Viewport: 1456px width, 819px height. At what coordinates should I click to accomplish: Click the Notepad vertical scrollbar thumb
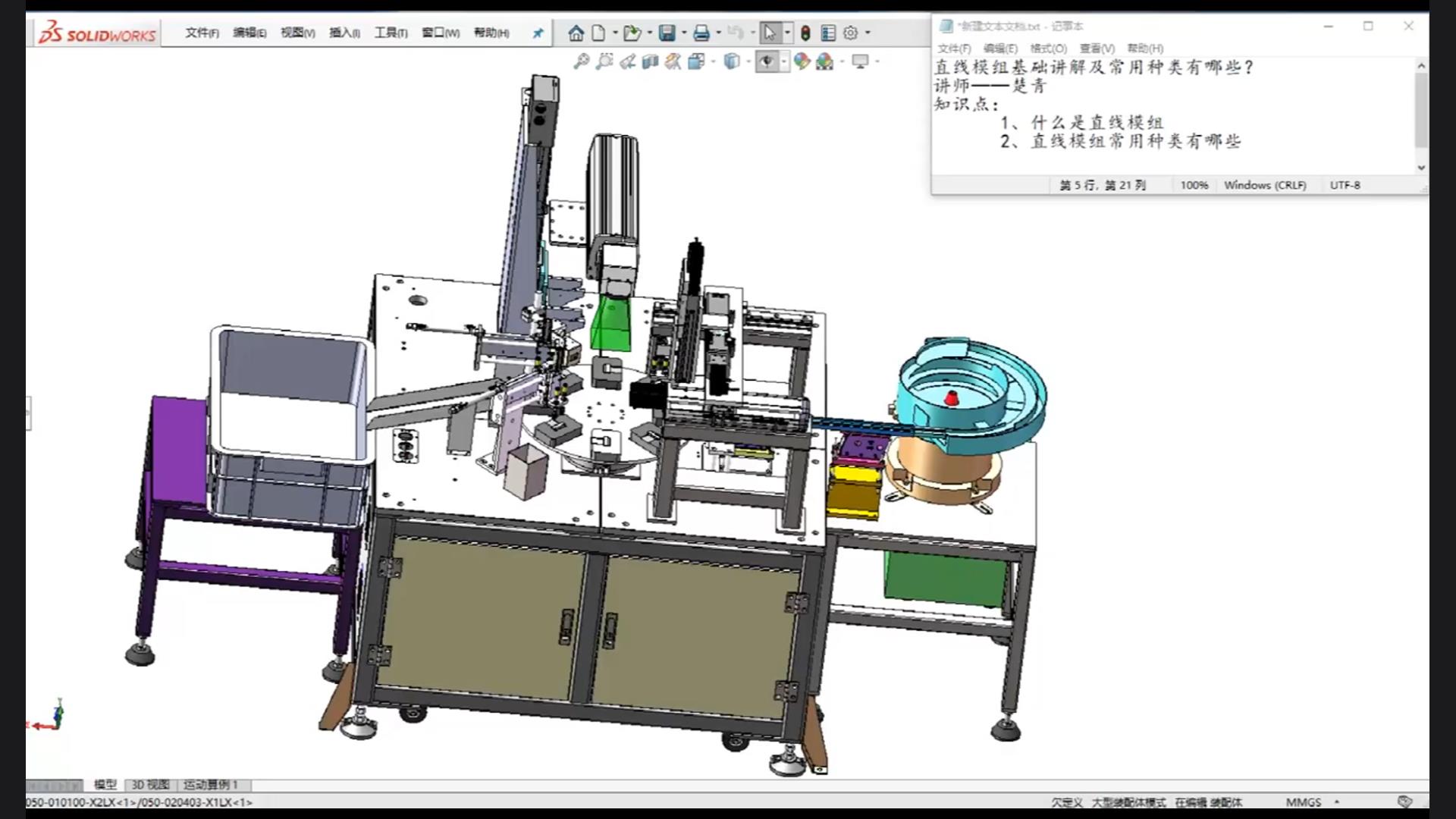pos(1421,111)
